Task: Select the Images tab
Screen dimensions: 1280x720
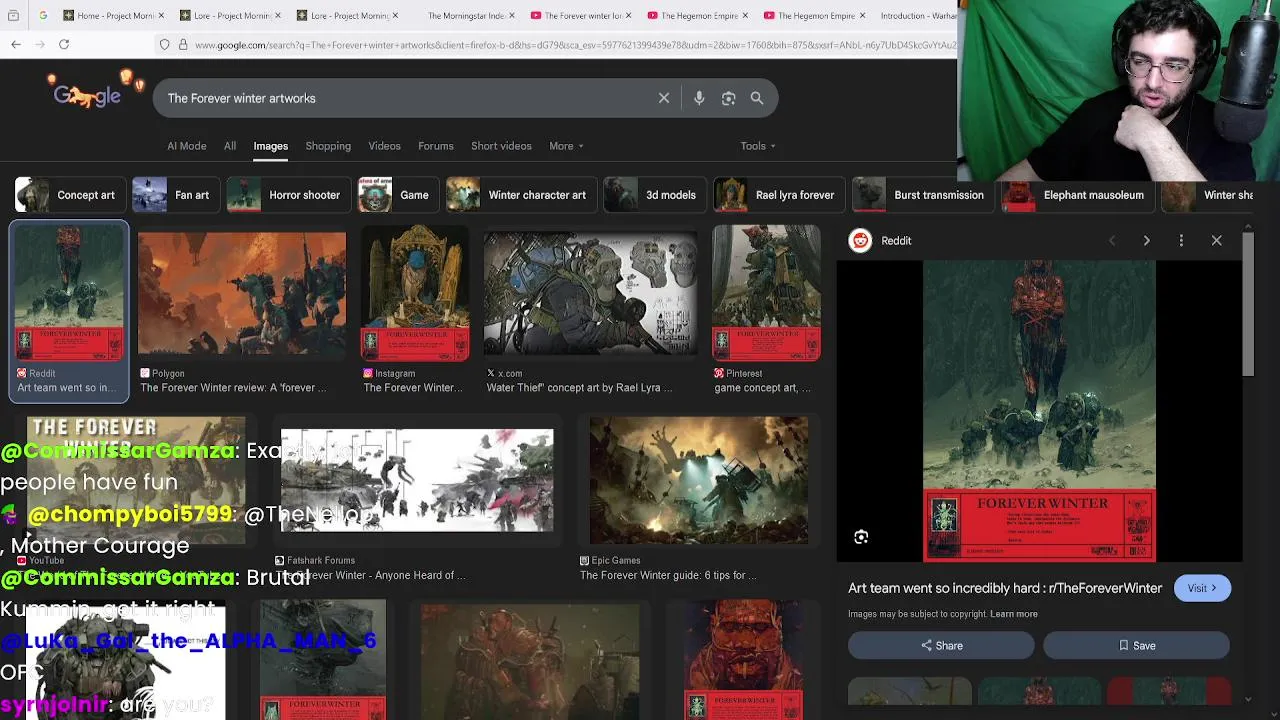Action: pyautogui.click(x=270, y=146)
